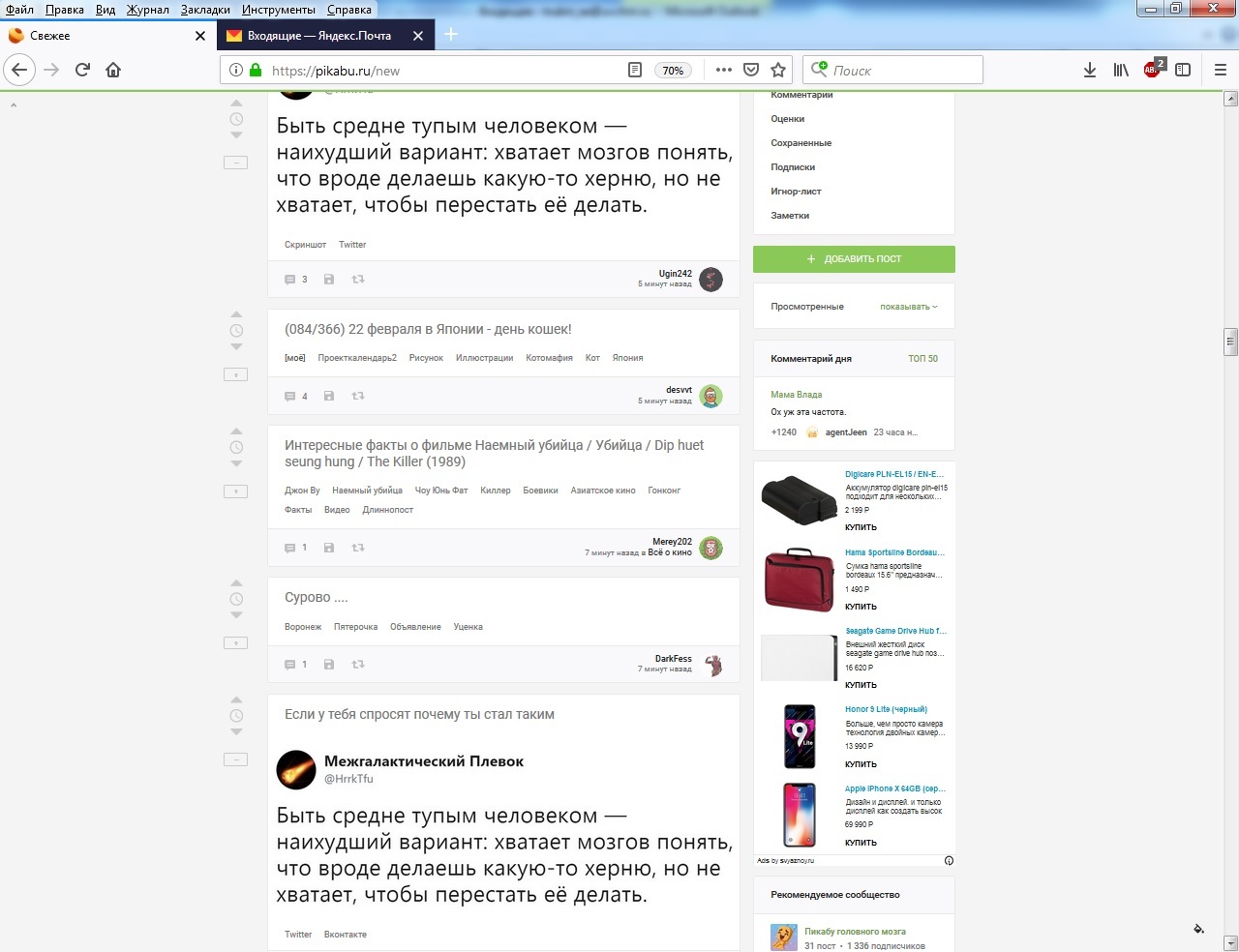Open page actions three-dot menu in the address bar
Image resolution: width=1239 pixels, height=952 pixels.
click(x=723, y=70)
